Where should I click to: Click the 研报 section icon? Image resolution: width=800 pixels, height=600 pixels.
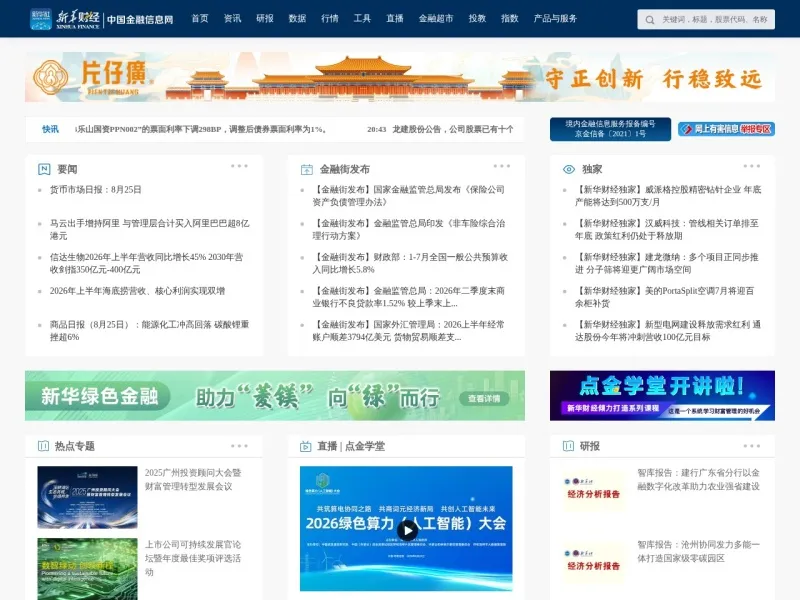point(568,446)
